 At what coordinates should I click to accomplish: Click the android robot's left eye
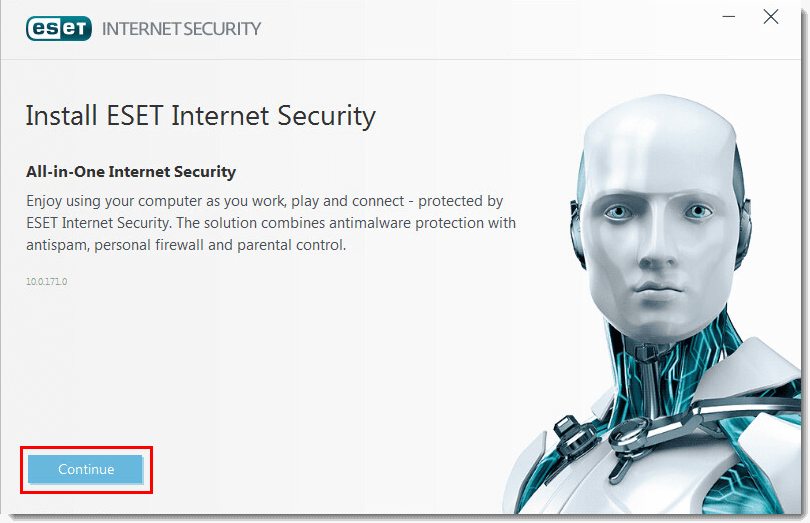pos(618,211)
